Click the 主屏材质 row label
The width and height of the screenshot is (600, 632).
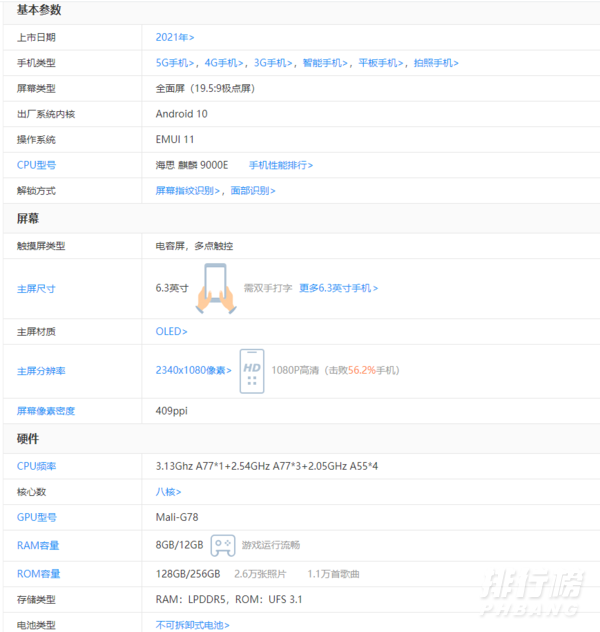pos(36,332)
